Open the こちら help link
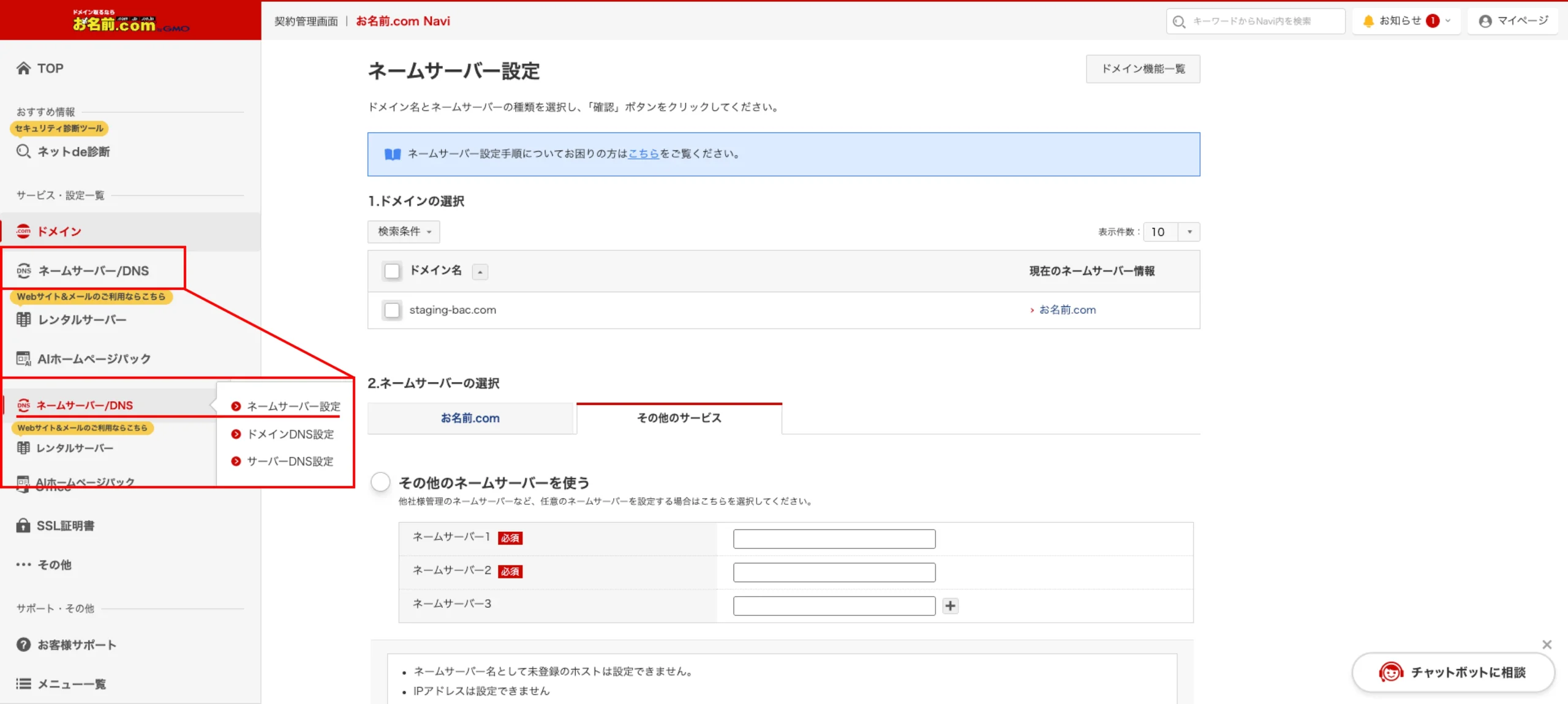 click(x=643, y=154)
